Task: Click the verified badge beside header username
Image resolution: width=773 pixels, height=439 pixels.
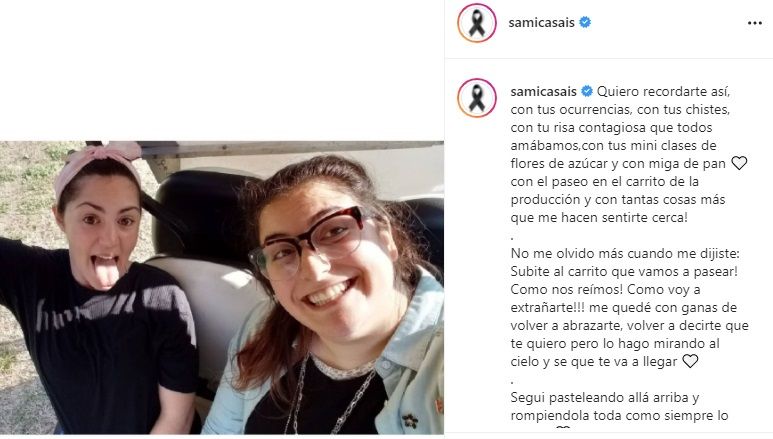Action: pos(585,22)
